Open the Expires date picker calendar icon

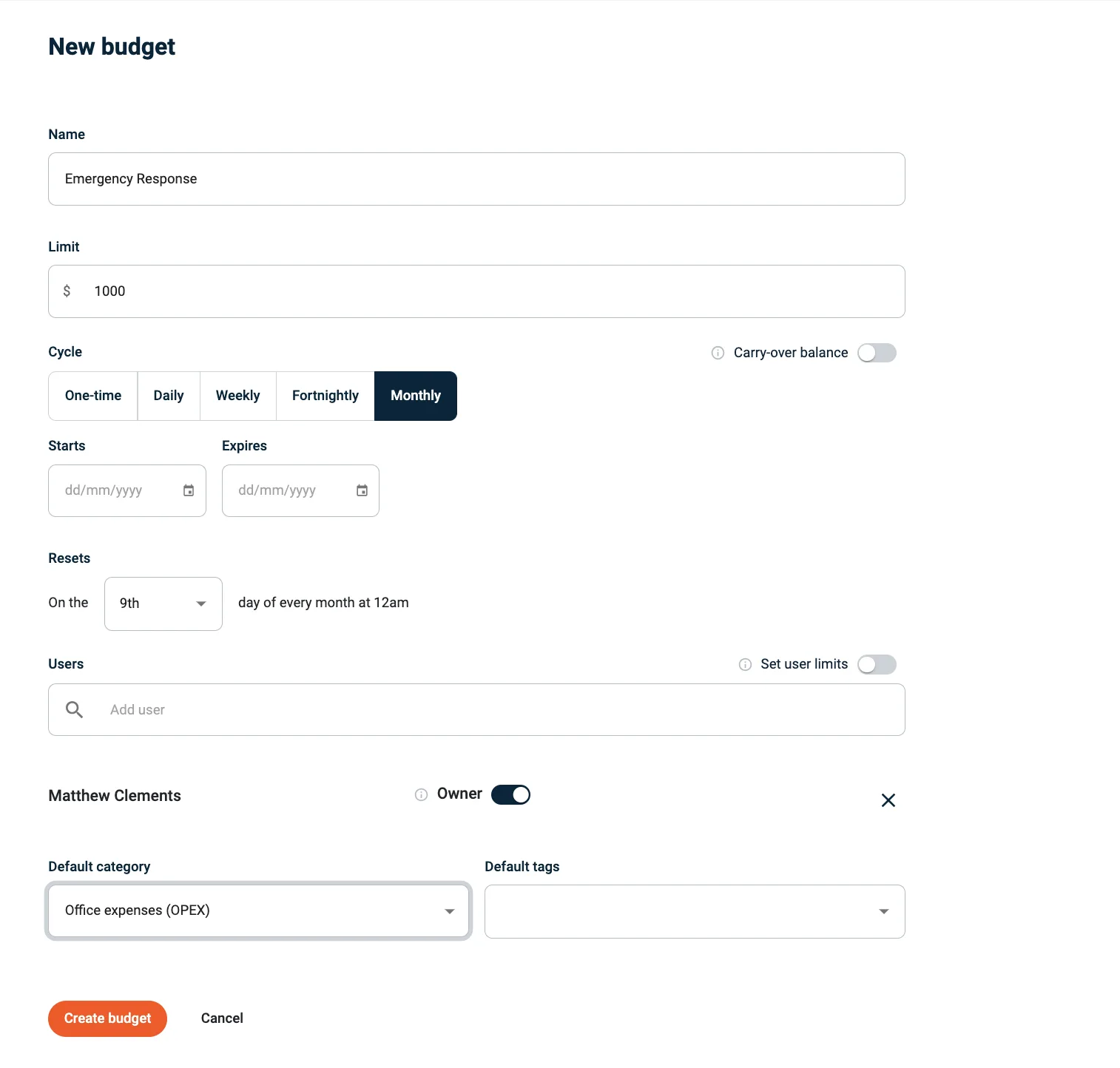click(x=362, y=490)
